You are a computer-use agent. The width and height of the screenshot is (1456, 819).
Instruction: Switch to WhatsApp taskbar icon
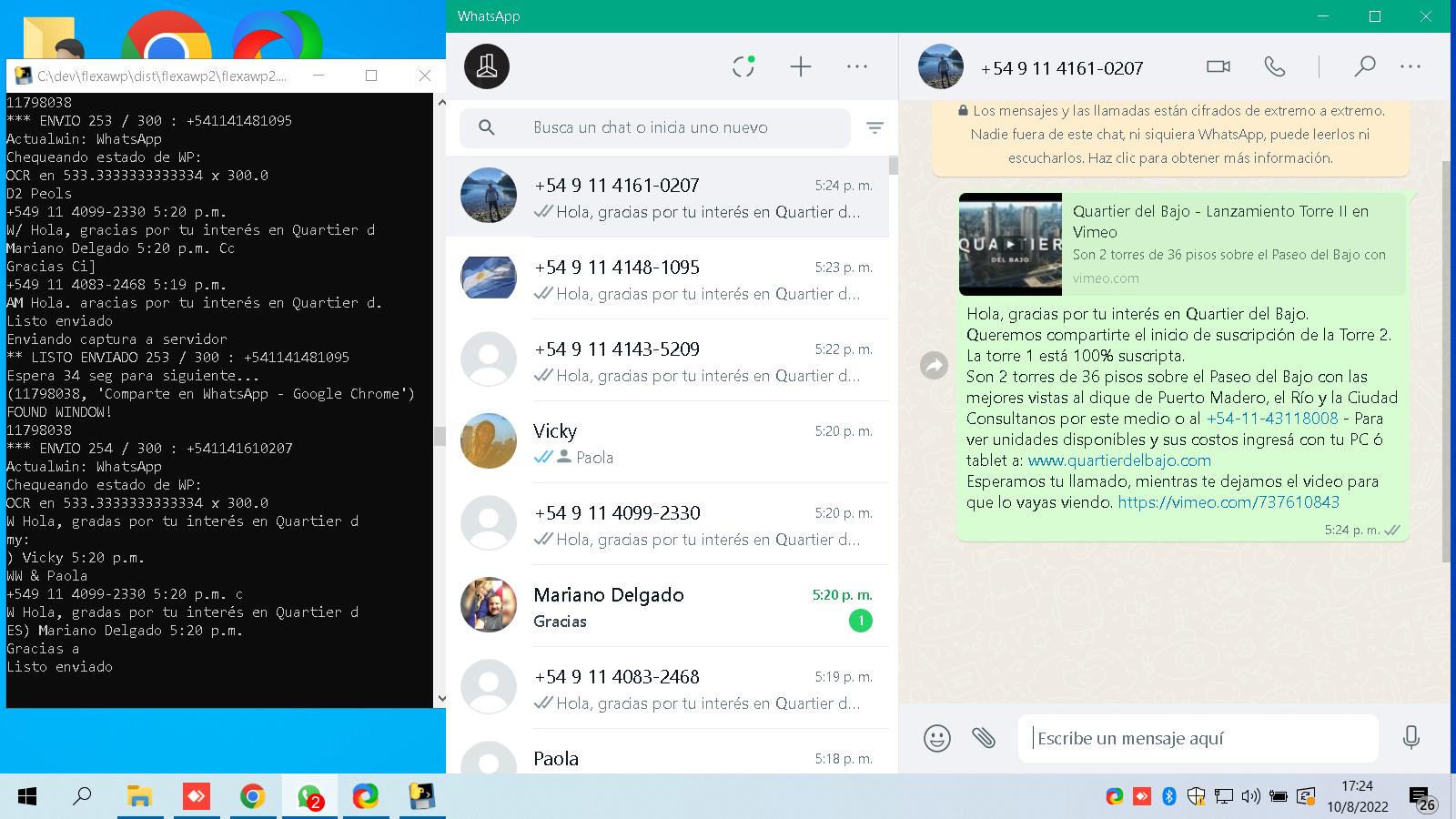(309, 797)
